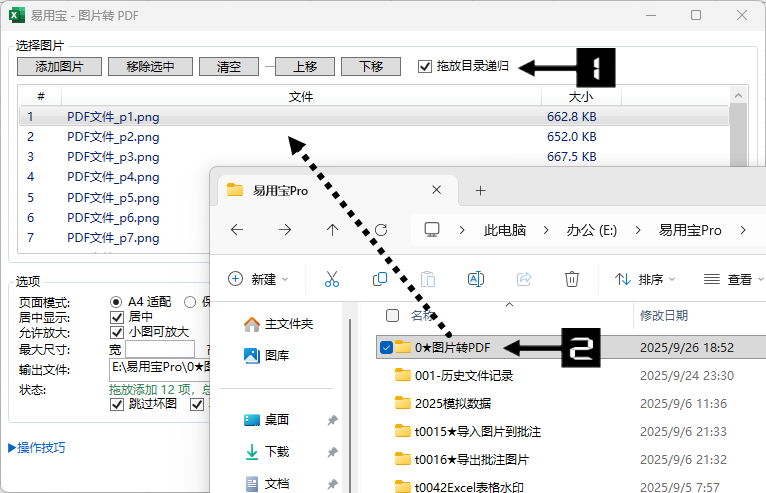Expand the 操作技巧 section
766x493 pixels.
point(37,447)
